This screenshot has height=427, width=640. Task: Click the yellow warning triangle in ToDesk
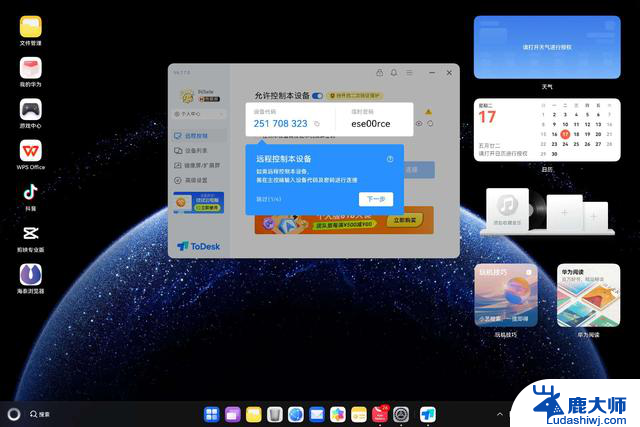428,111
